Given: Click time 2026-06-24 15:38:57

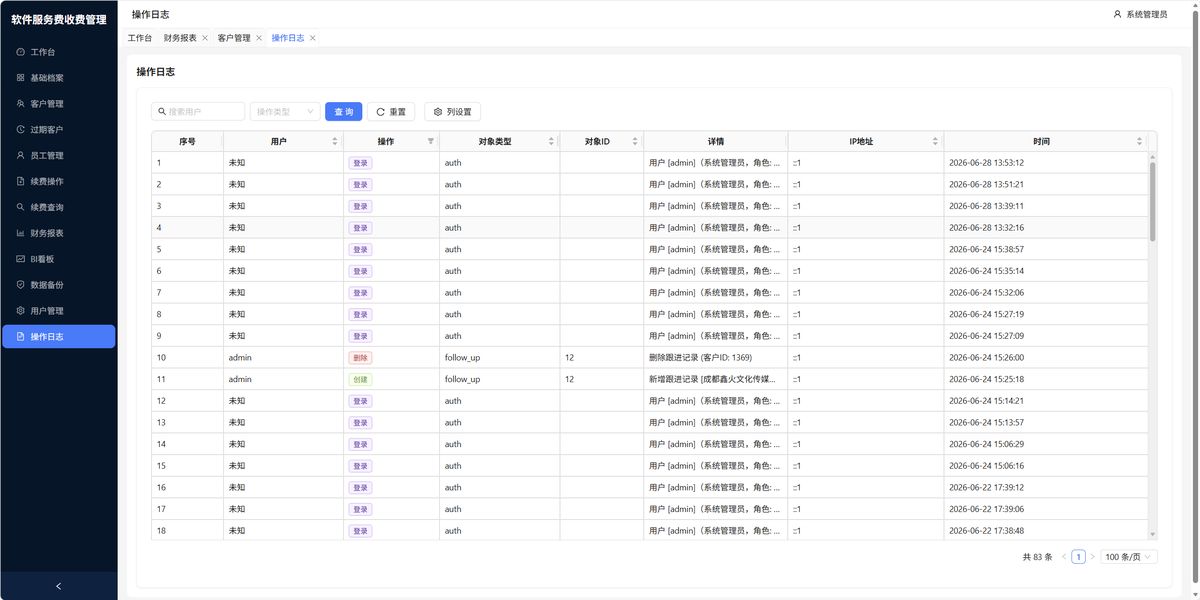Looking at the screenshot, I should pos(986,249).
